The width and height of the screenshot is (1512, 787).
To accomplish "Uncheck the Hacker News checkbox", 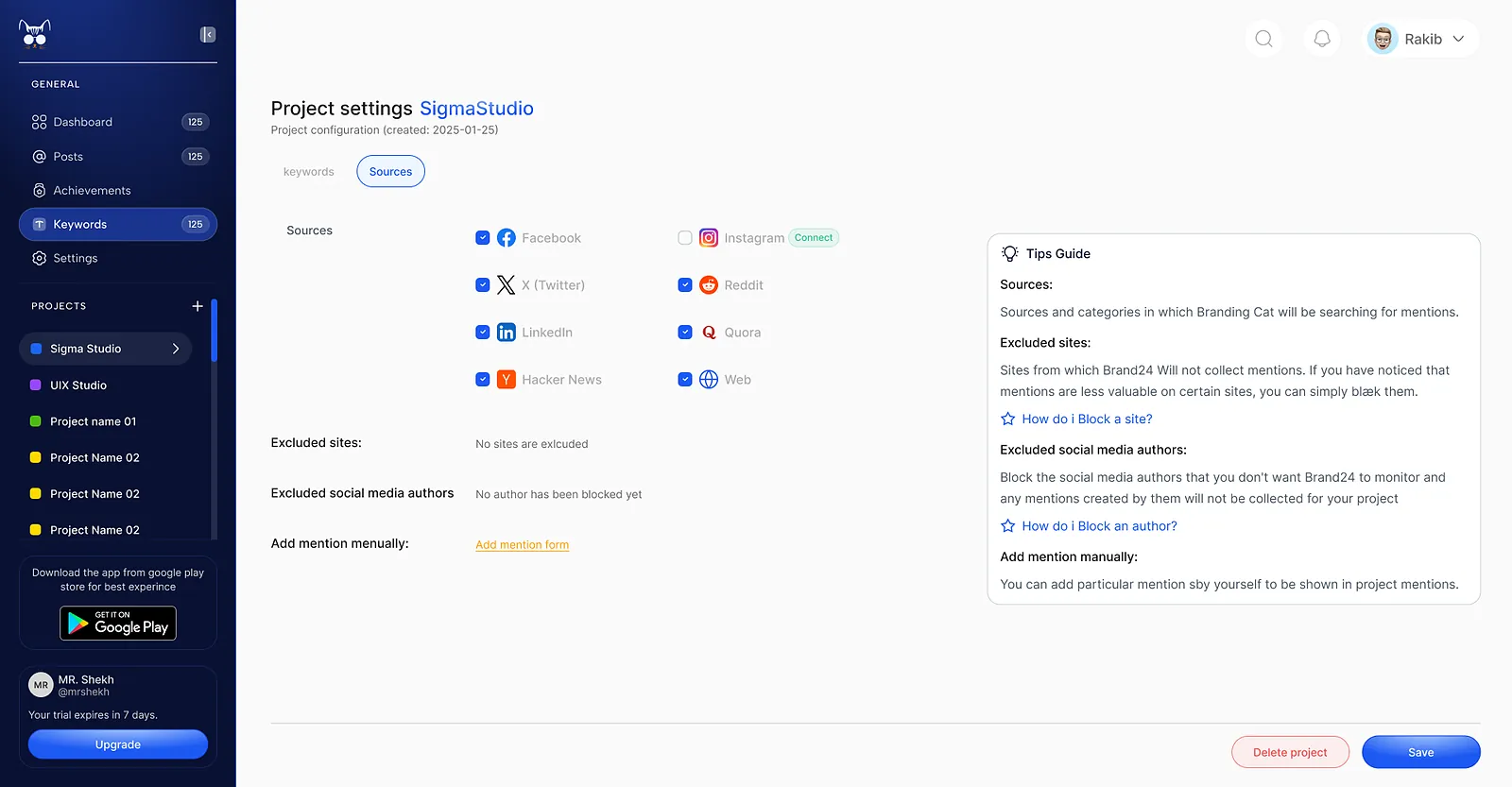I will coord(483,380).
